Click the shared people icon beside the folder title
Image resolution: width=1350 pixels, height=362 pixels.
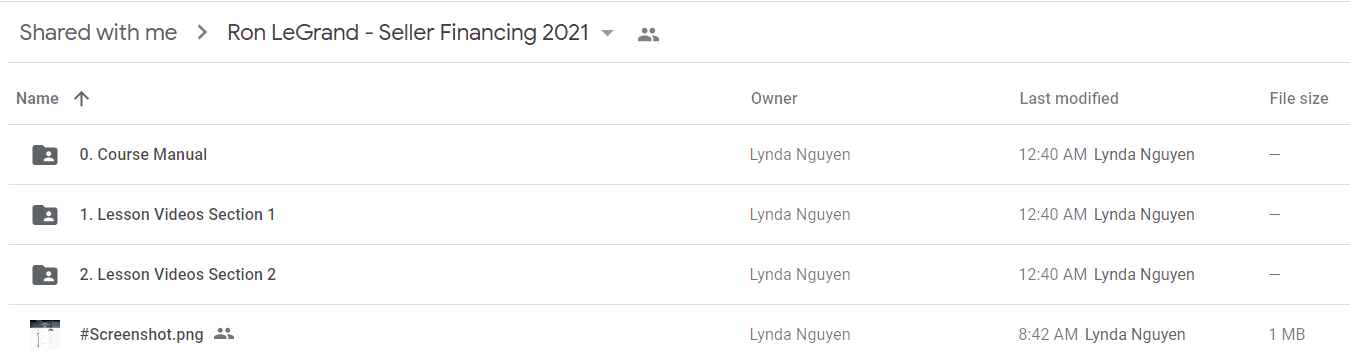(648, 34)
